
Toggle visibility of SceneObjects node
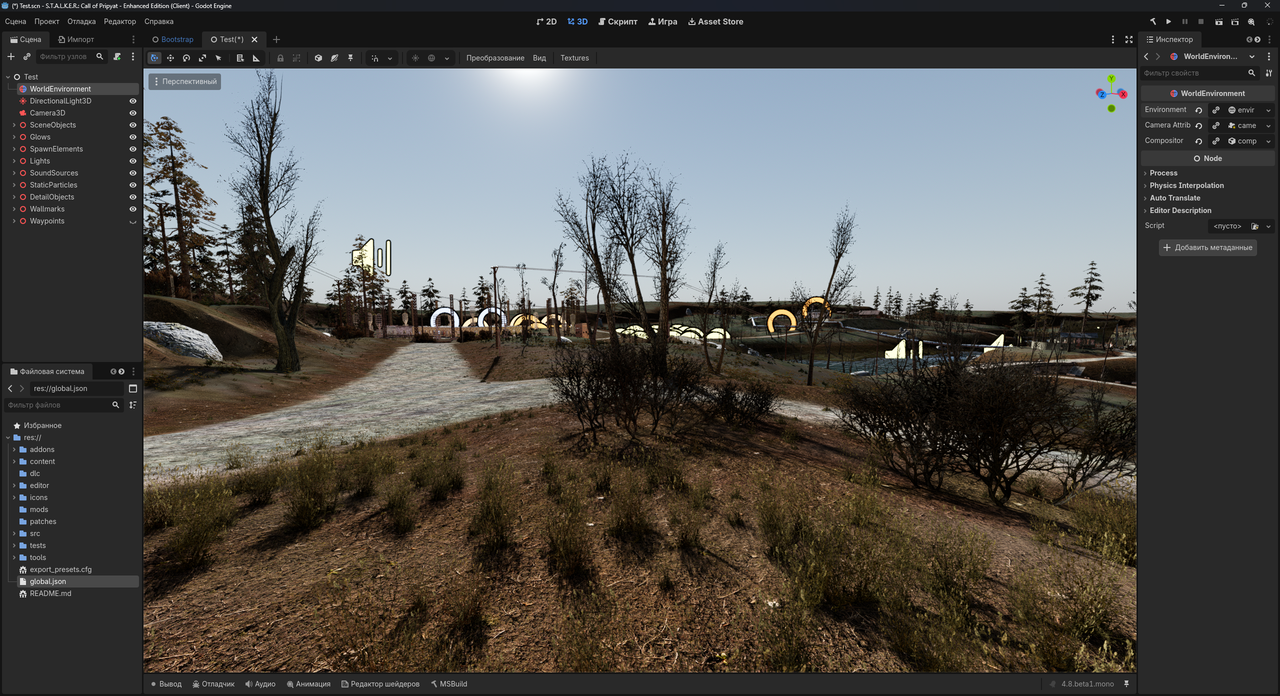coord(133,125)
